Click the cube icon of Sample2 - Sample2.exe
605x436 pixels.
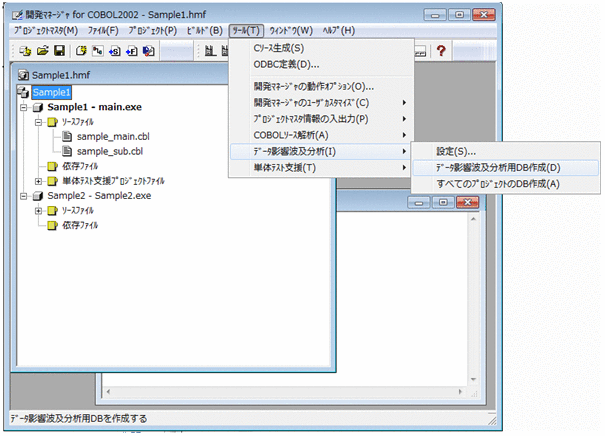[38, 196]
